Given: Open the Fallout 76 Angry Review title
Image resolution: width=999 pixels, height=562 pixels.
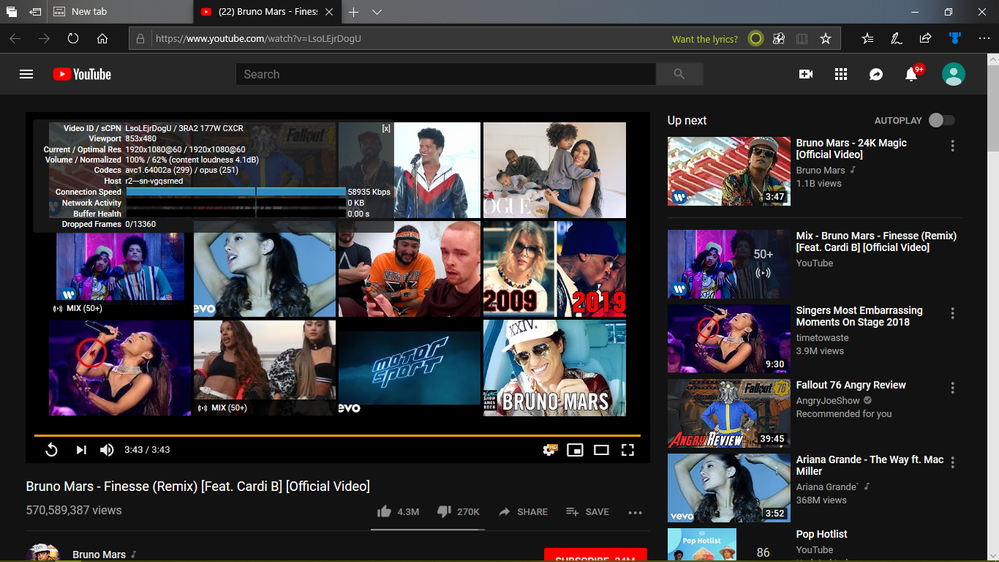Looking at the screenshot, I should pos(851,385).
